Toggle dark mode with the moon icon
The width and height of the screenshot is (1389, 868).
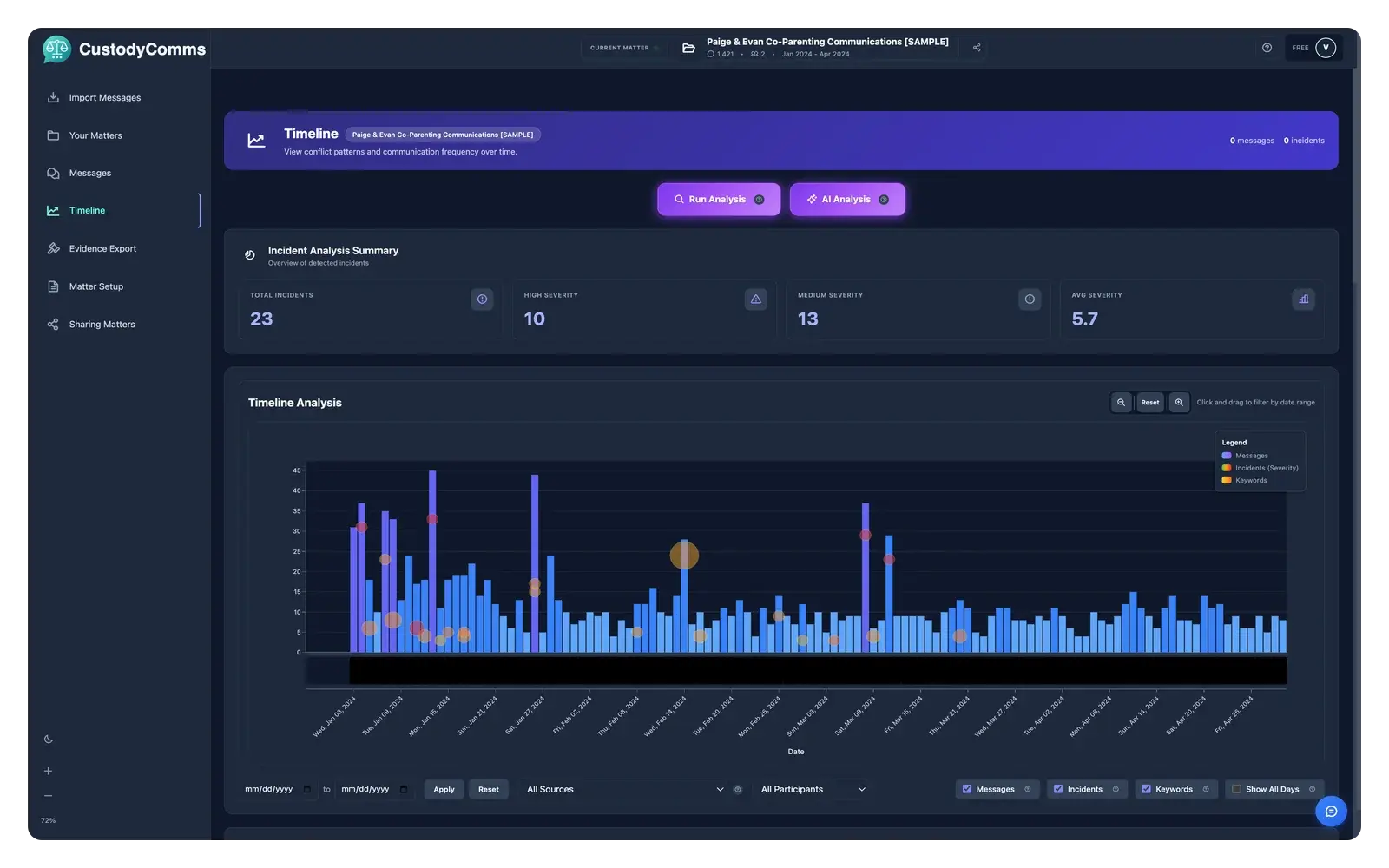tap(49, 740)
